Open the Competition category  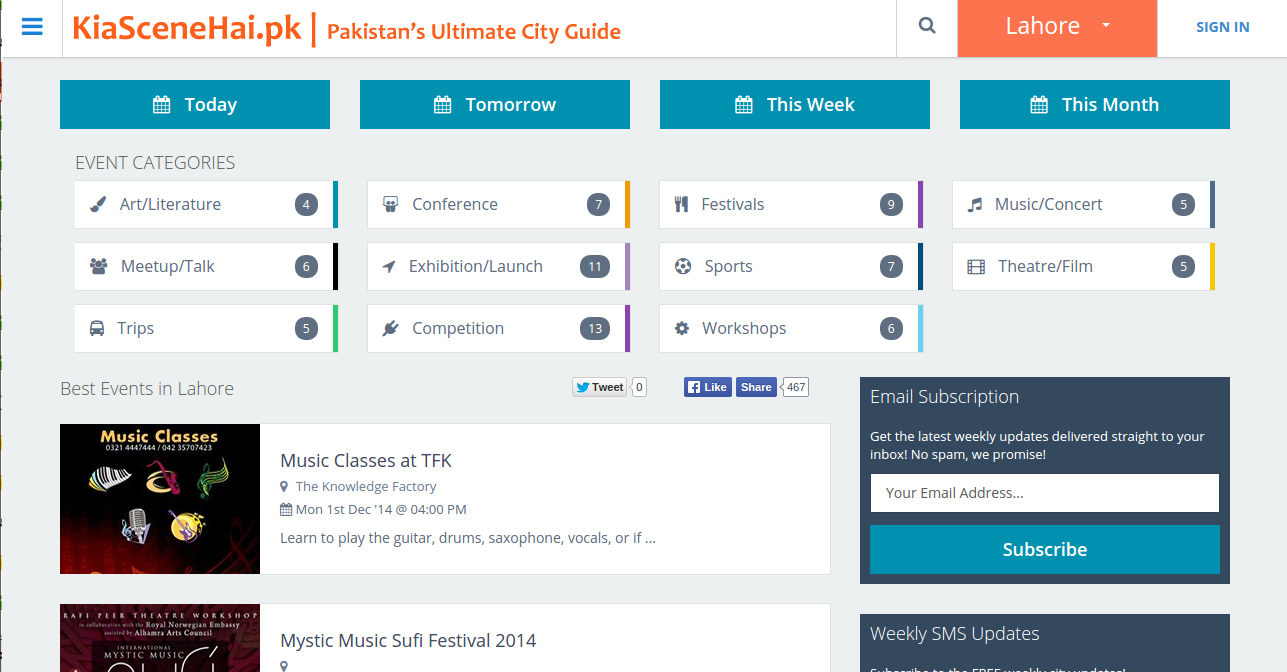point(499,329)
